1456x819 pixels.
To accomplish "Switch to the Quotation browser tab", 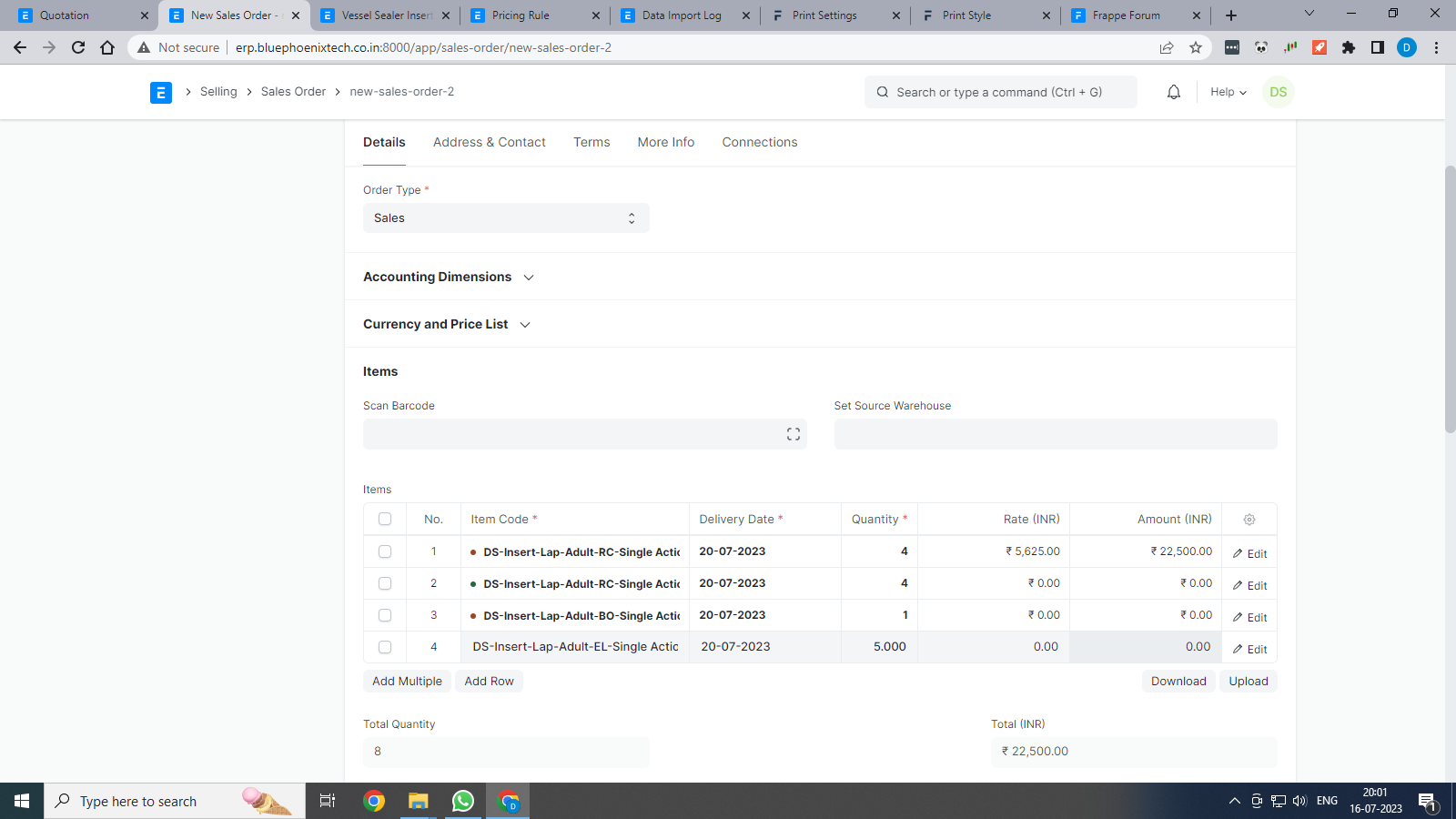I will (x=82, y=15).
